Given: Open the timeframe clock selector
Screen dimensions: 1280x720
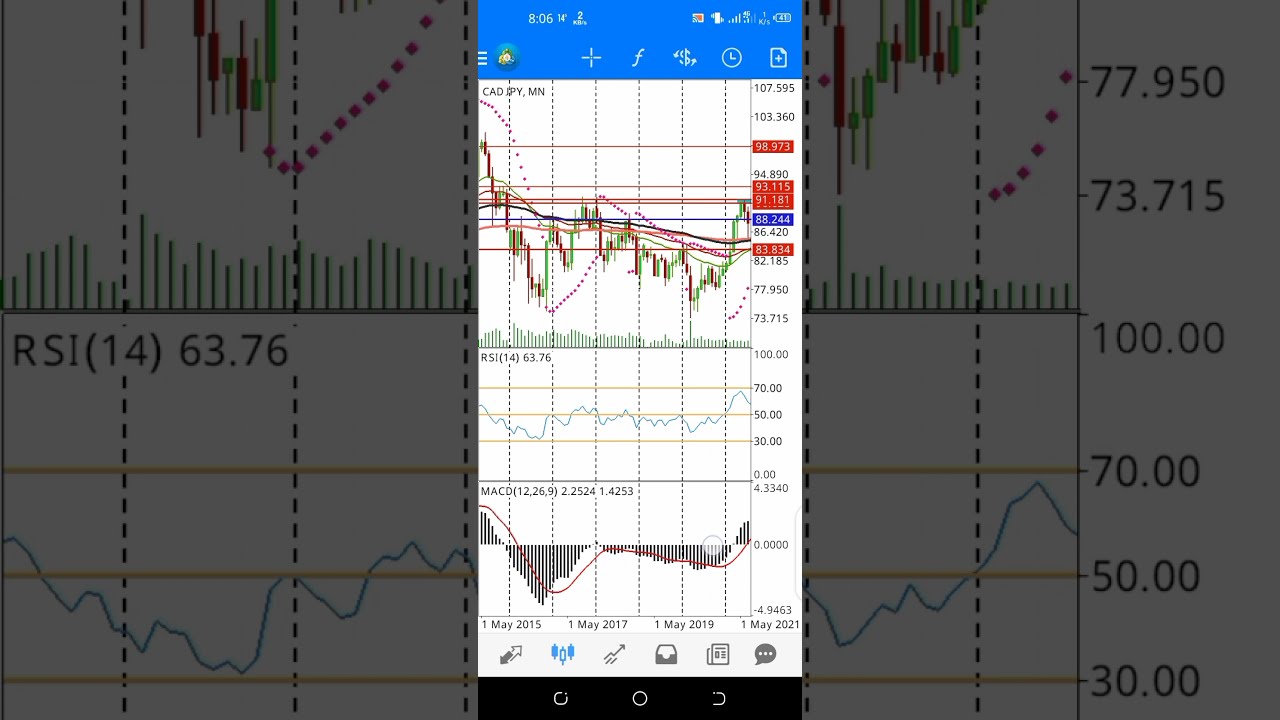Looking at the screenshot, I should coord(732,58).
